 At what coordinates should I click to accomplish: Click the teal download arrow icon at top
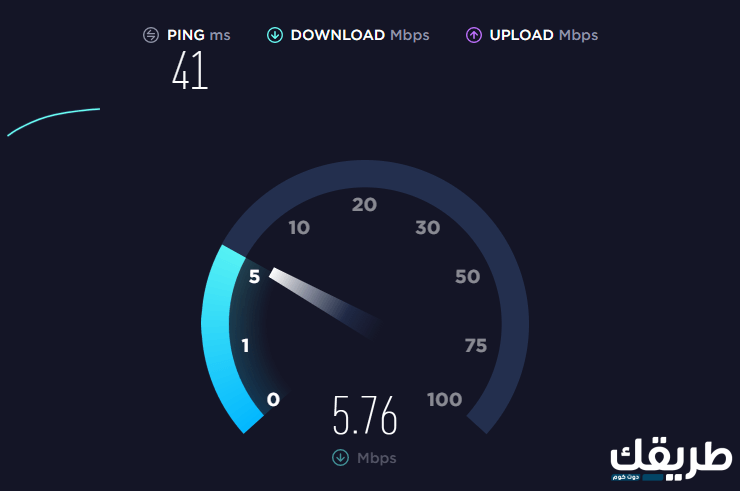(275, 35)
